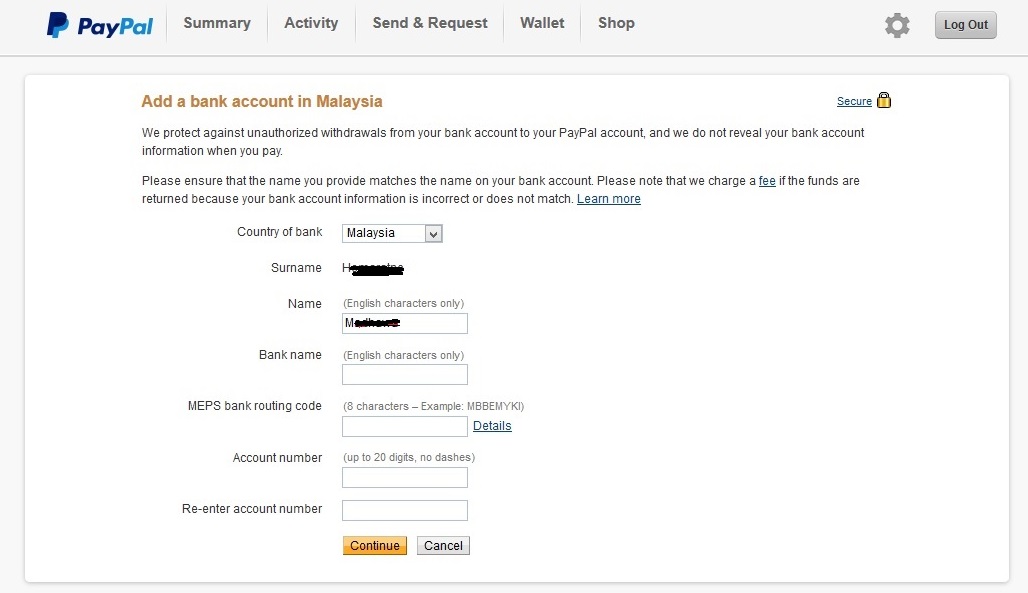The height and width of the screenshot is (593, 1028).
Task: Select the Re-enter account number field
Action: click(x=405, y=510)
